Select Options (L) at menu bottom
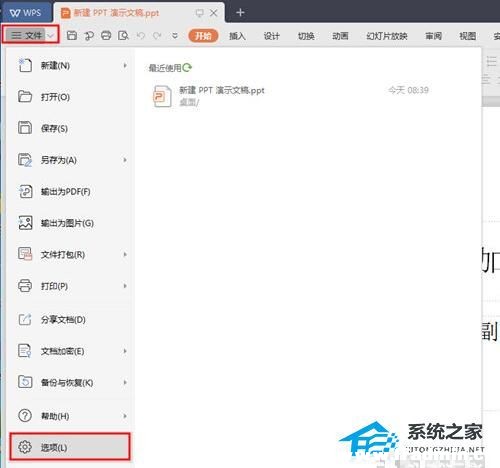The height and width of the screenshot is (468, 500). point(70,447)
